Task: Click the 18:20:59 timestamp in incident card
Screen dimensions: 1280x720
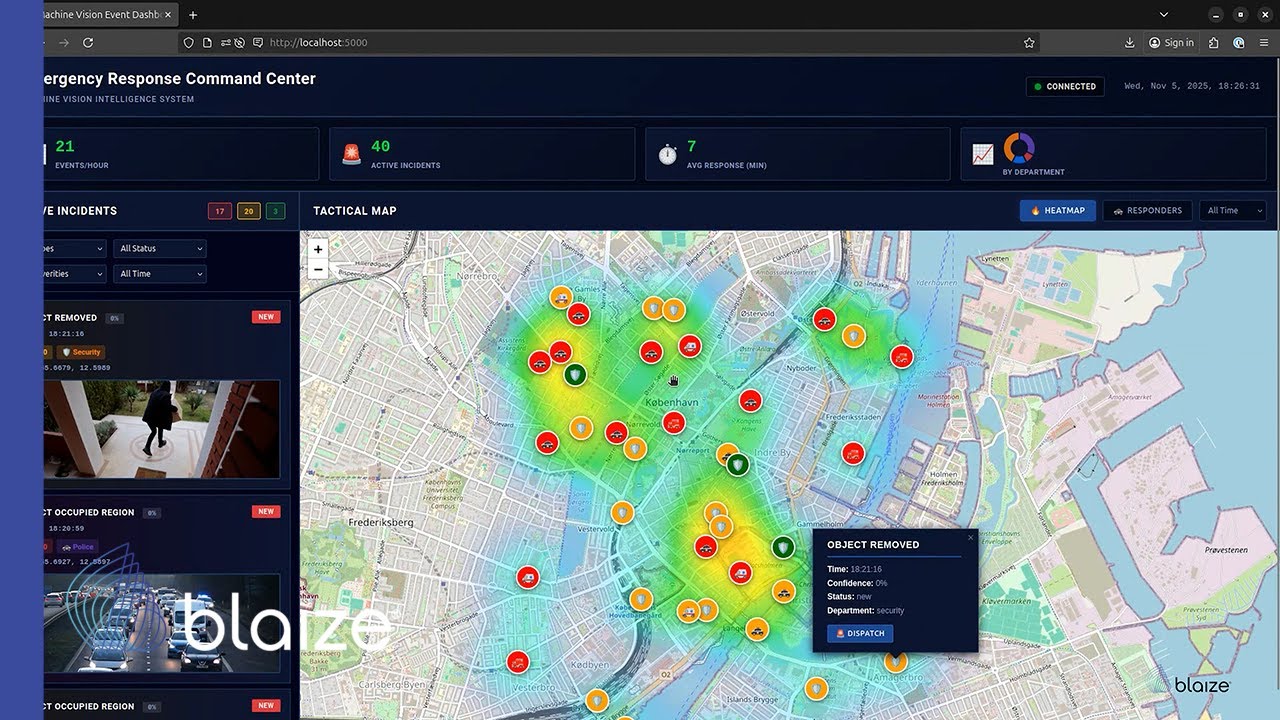Action: [66, 528]
